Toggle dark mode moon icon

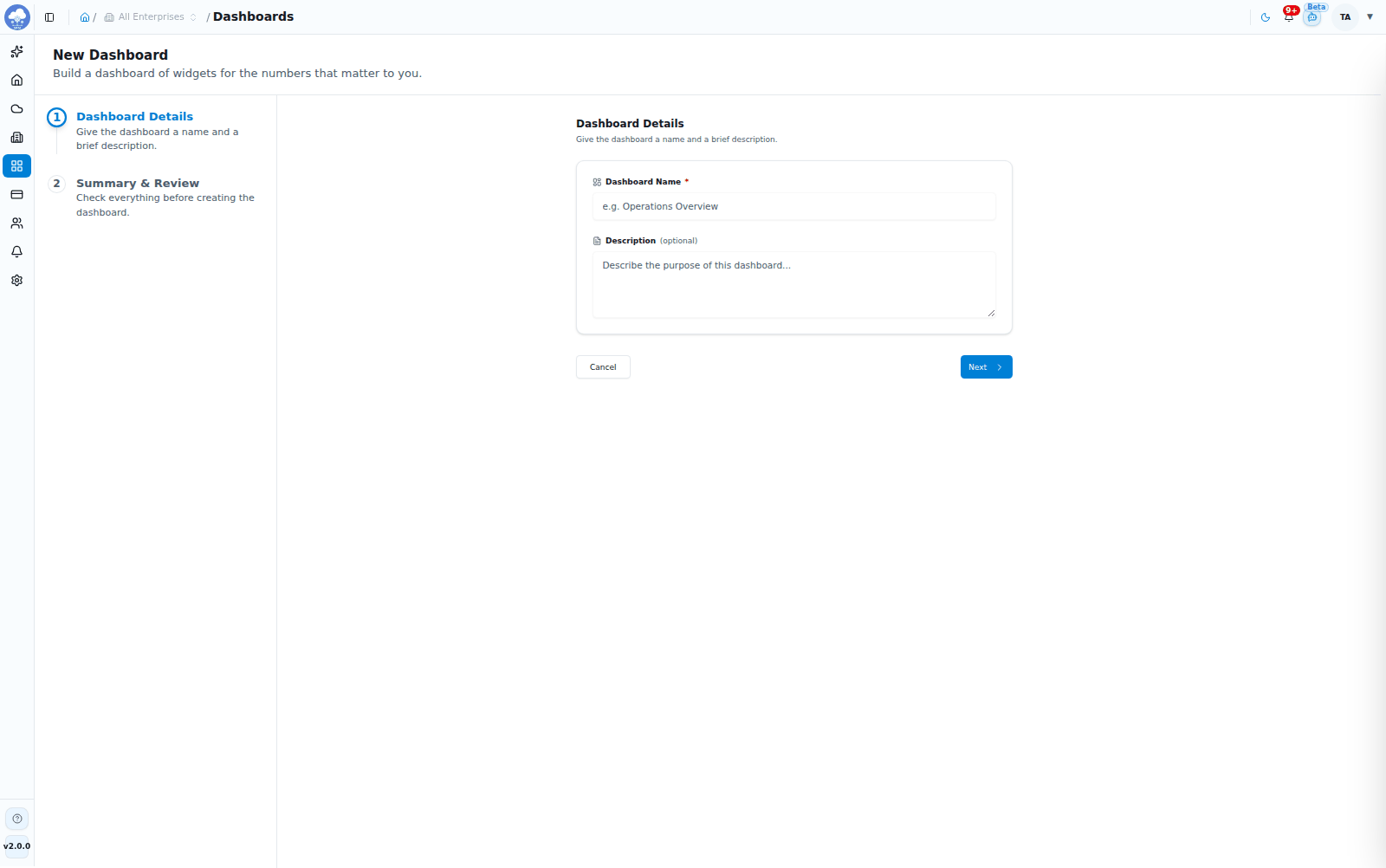pos(1266,17)
